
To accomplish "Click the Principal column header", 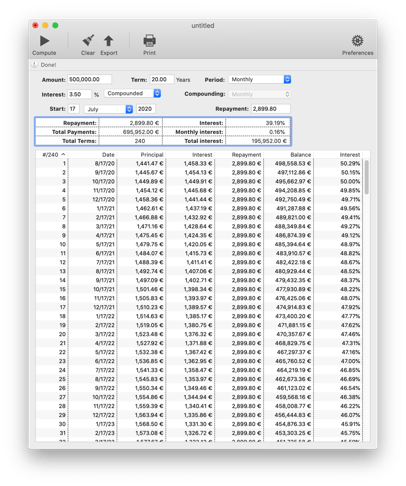I will 152,155.
